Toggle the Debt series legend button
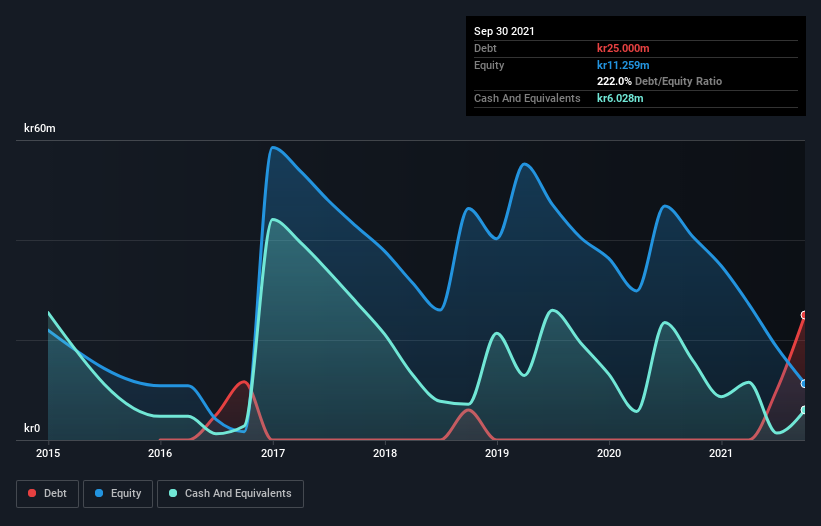821x526 pixels. pyautogui.click(x=47, y=494)
